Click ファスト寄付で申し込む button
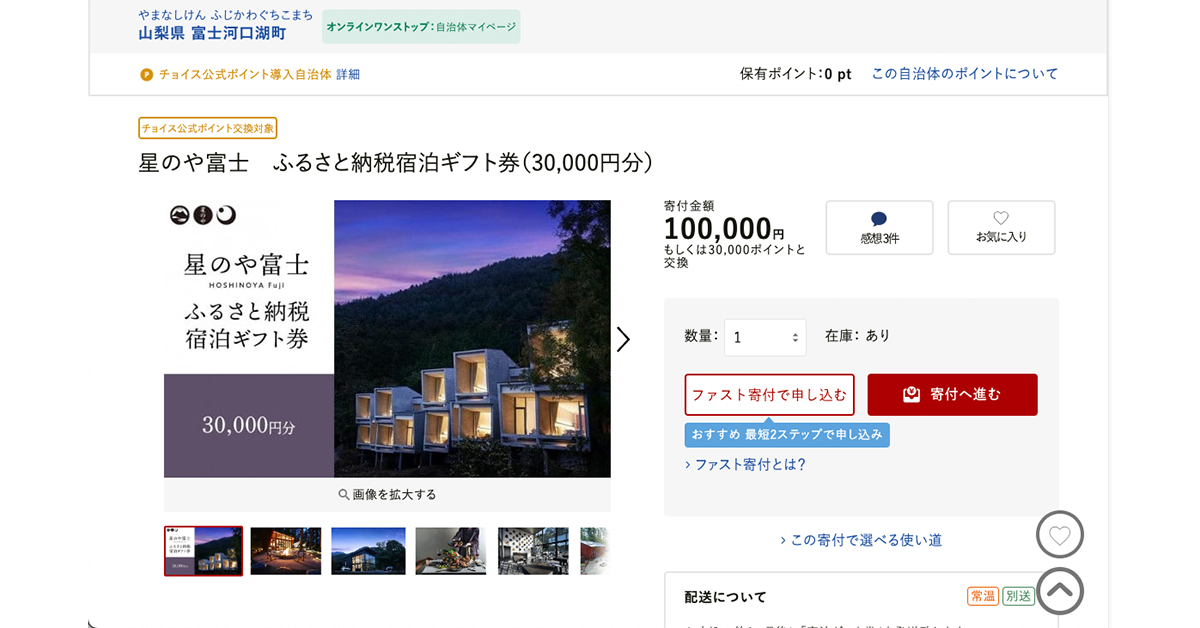The height and width of the screenshot is (628, 1200). [769, 394]
